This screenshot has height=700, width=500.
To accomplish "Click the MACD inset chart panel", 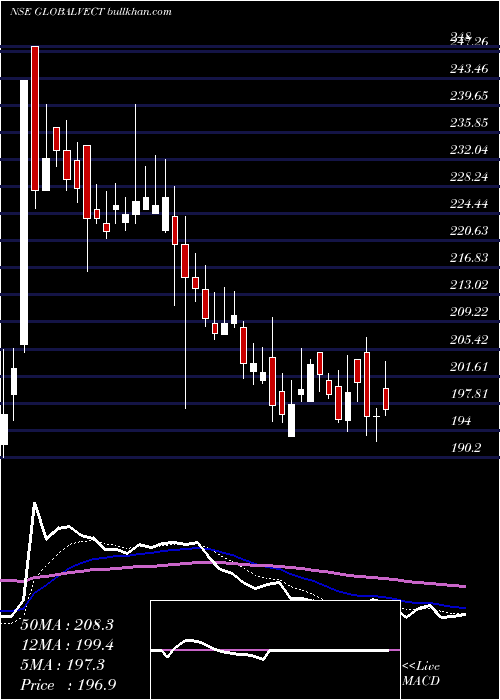I will tap(275, 650).
